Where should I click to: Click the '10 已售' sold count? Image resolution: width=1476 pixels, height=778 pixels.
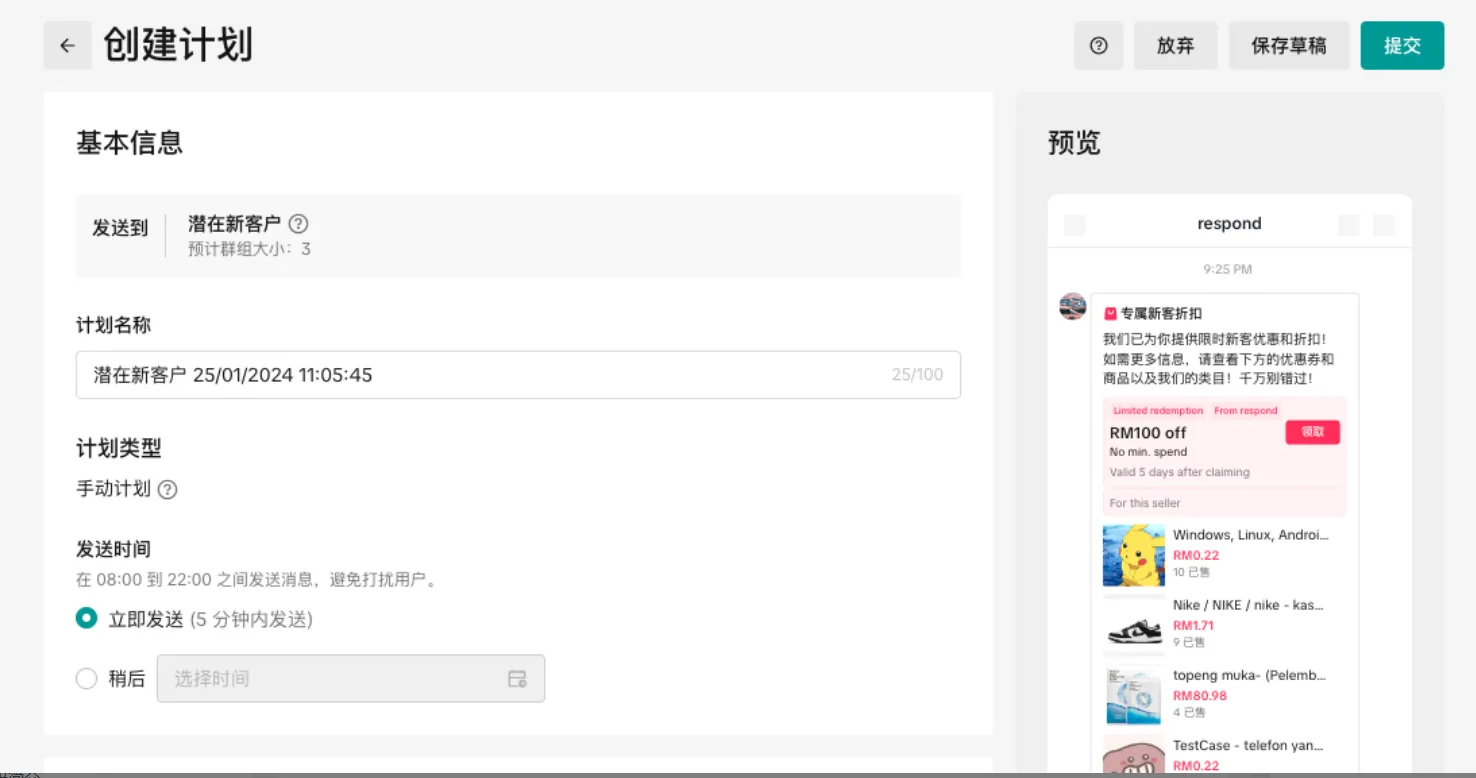1191,573
